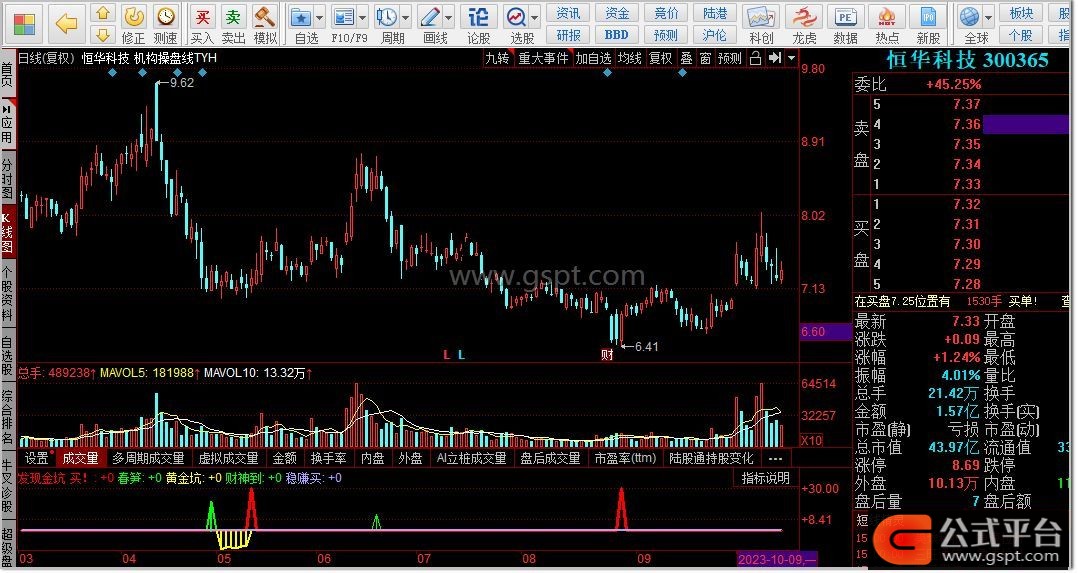Click the 预测 button in the top toolbar
Viewport: 1078px width, 573px height.
[x=666, y=34]
